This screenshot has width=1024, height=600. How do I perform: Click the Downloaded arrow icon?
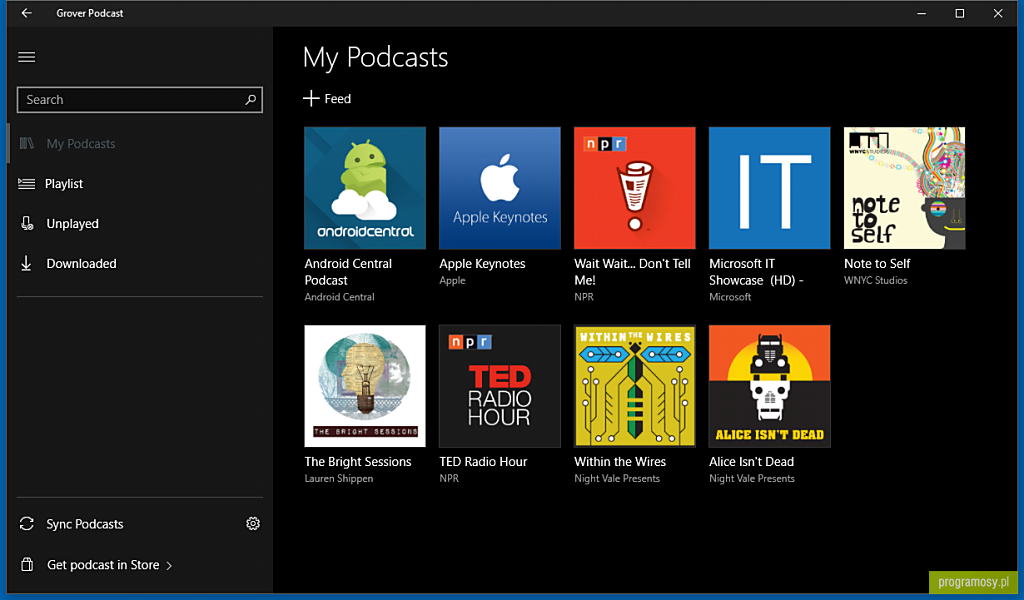26,263
